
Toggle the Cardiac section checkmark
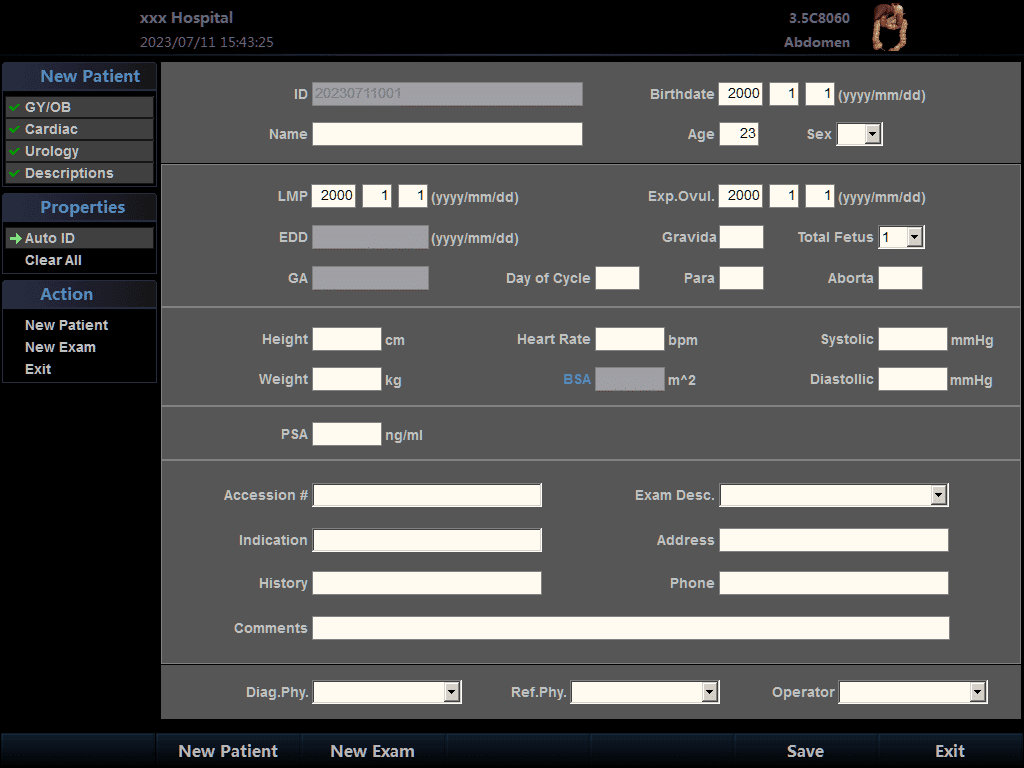(x=15, y=129)
